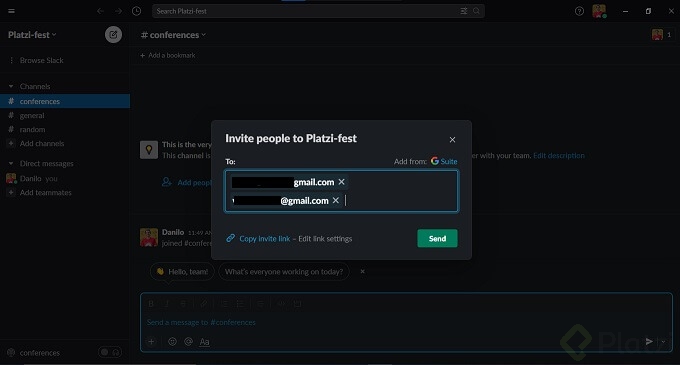The height and width of the screenshot is (365, 680).
Task: Click What's everyone working on today suggestion
Action: coord(284,272)
